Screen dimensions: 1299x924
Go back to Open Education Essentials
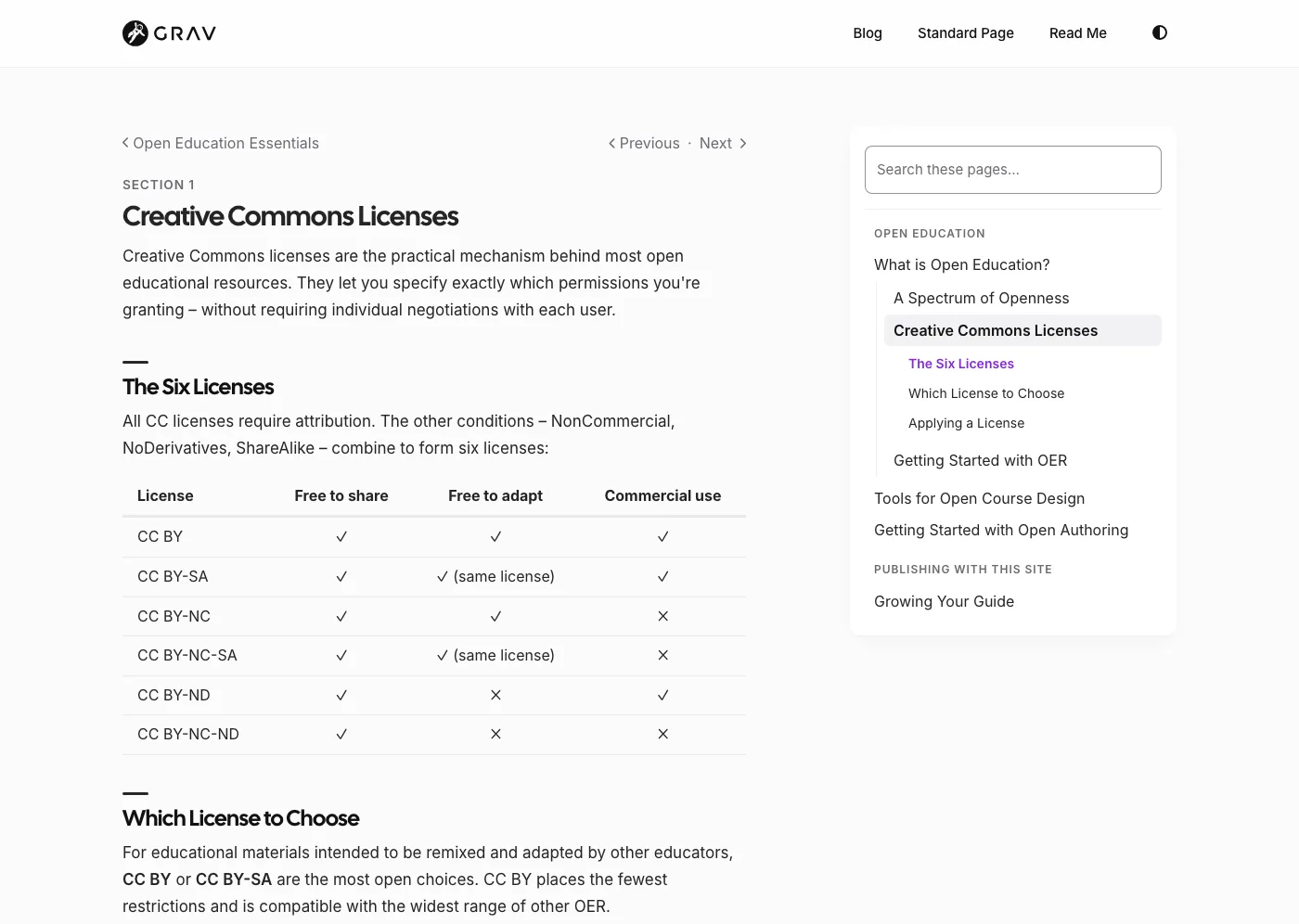[221, 143]
